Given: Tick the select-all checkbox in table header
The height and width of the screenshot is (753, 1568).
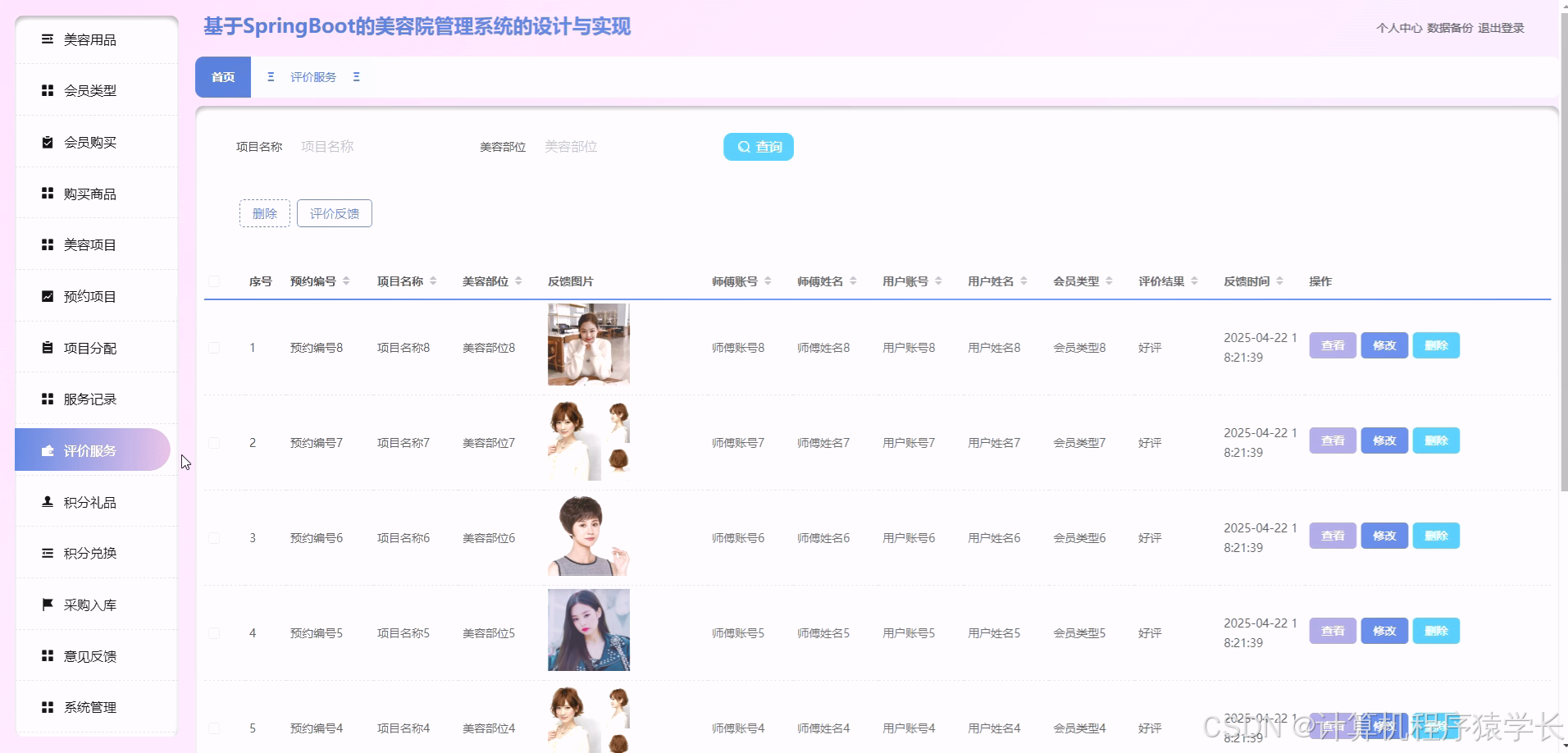Looking at the screenshot, I should [x=214, y=281].
